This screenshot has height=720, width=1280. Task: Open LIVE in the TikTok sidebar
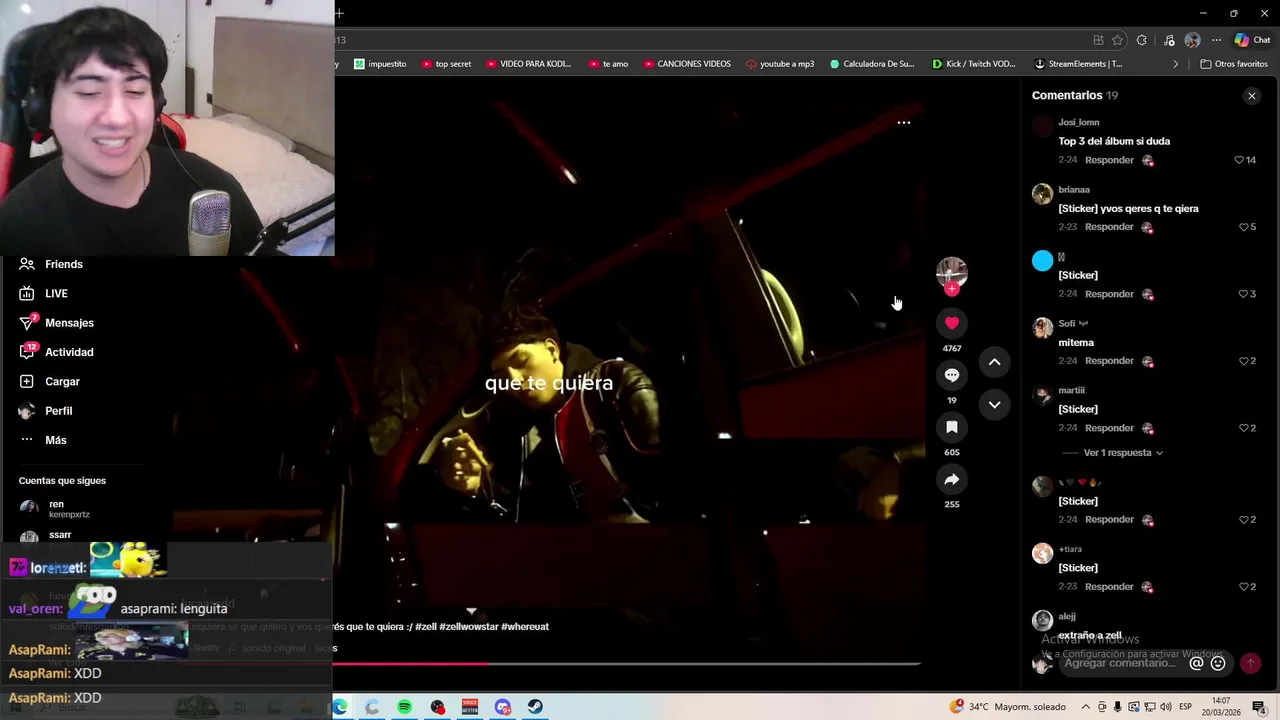[x=44, y=293]
